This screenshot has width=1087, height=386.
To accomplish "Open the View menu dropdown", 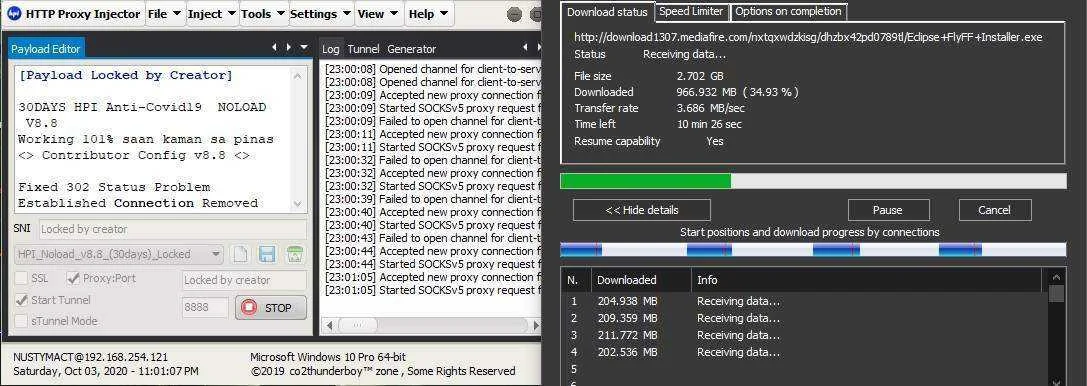I will coord(379,14).
